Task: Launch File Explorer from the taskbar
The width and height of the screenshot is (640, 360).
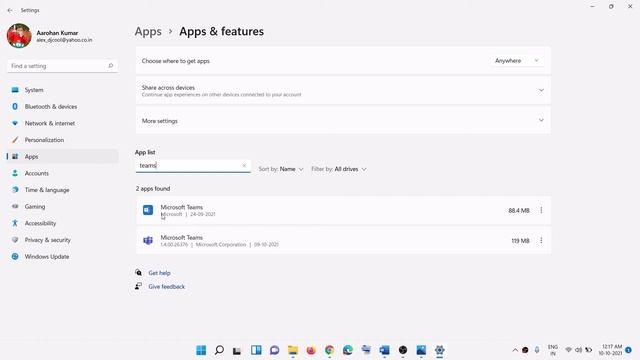Action: click(x=293, y=350)
